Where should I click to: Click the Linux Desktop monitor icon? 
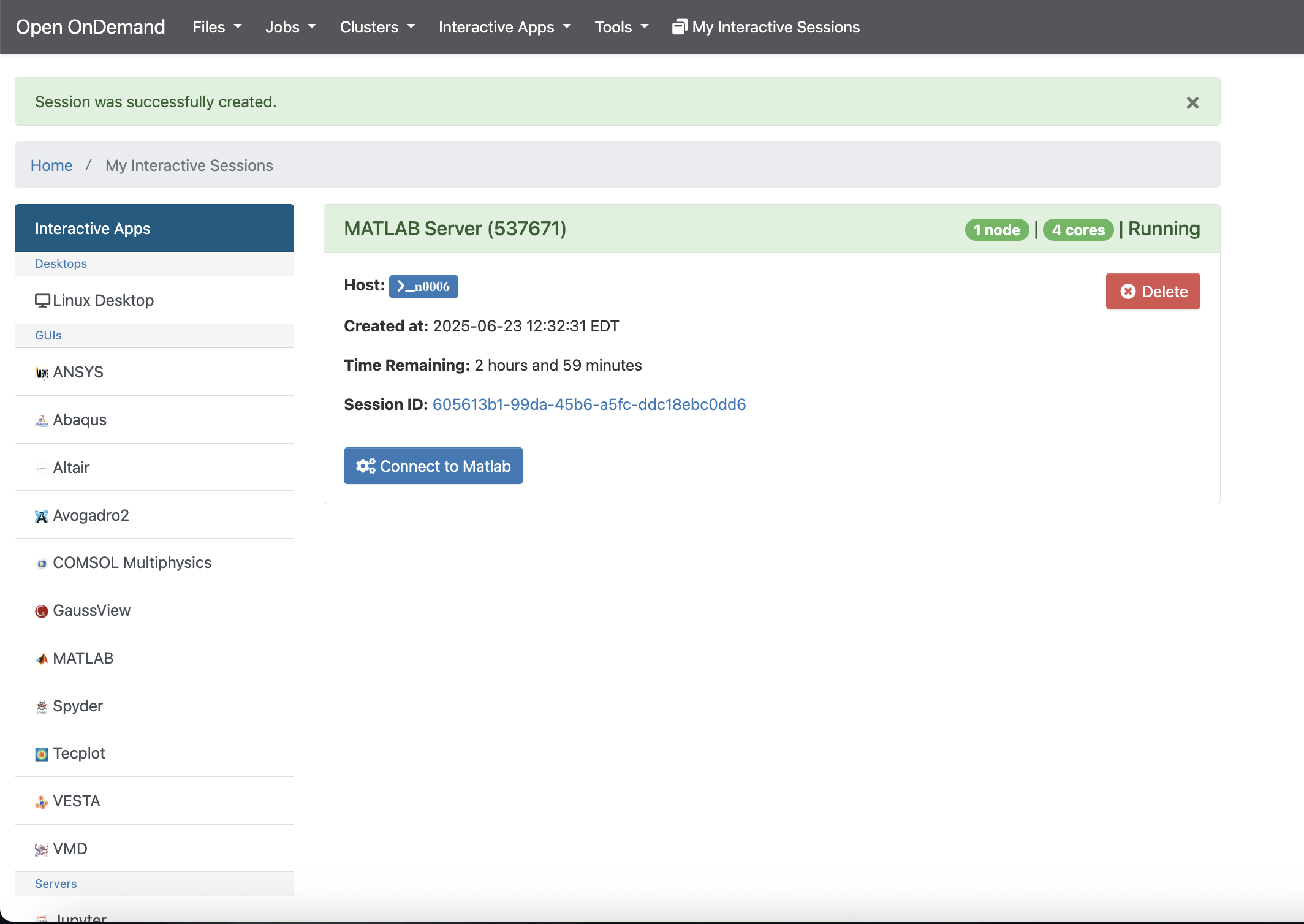click(x=42, y=301)
